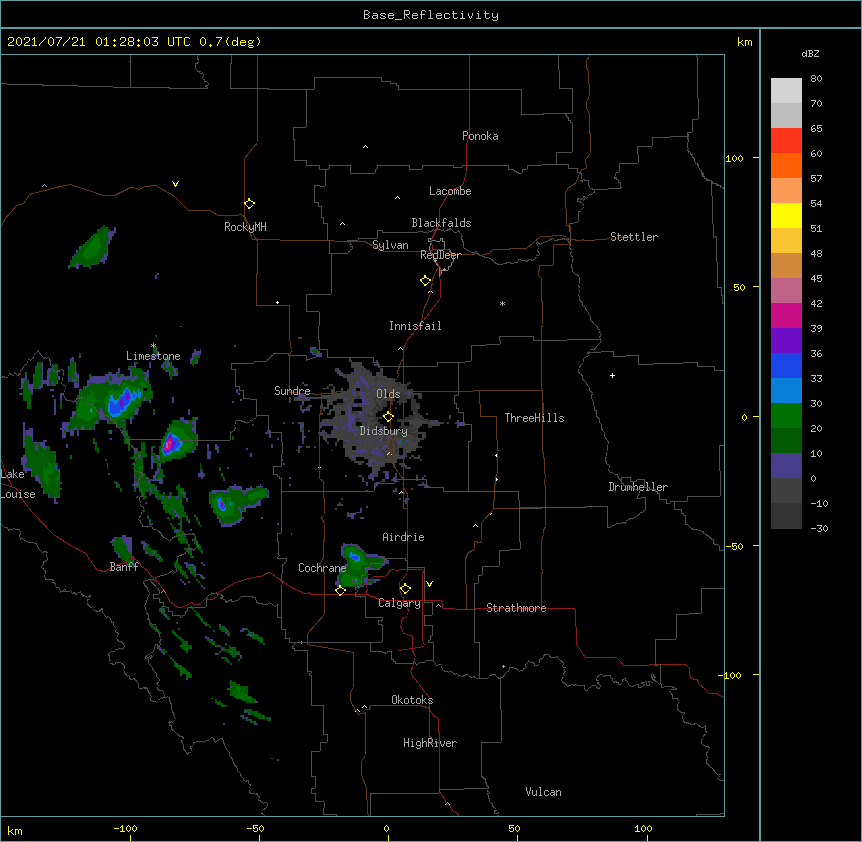Select the ThreeHills label
Screen dimensions: 862x842
(x=534, y=418)
